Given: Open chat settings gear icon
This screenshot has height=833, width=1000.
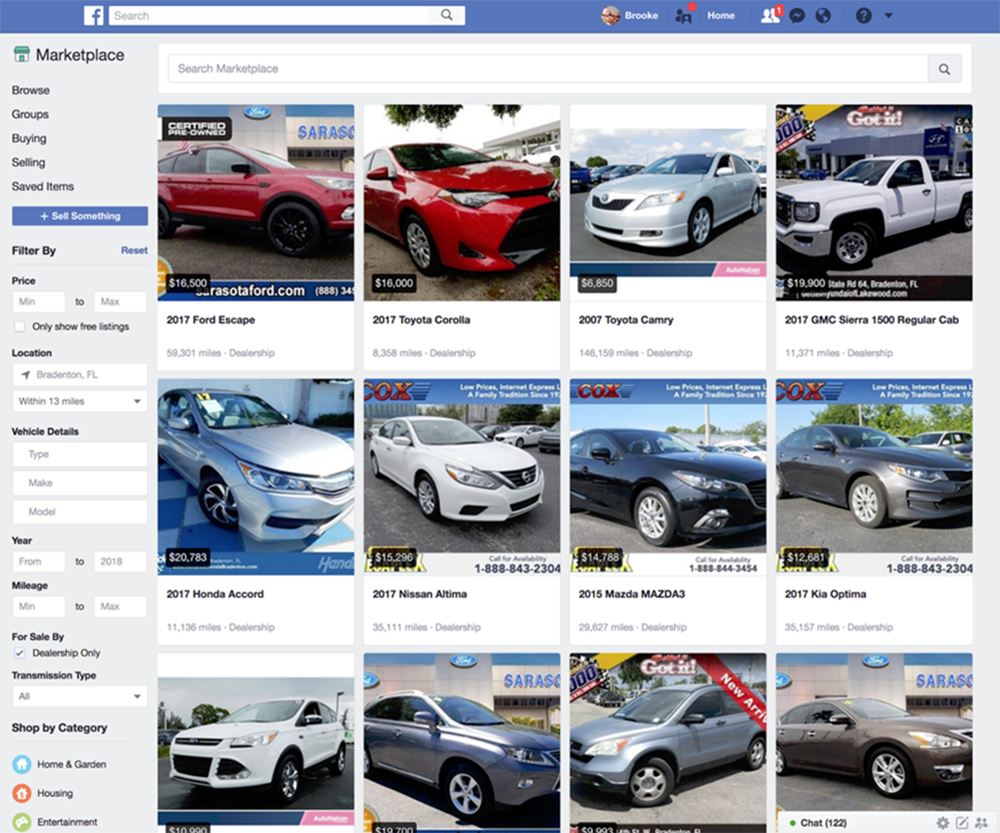Looking at the screenshot, I should (x=943, y=823).
